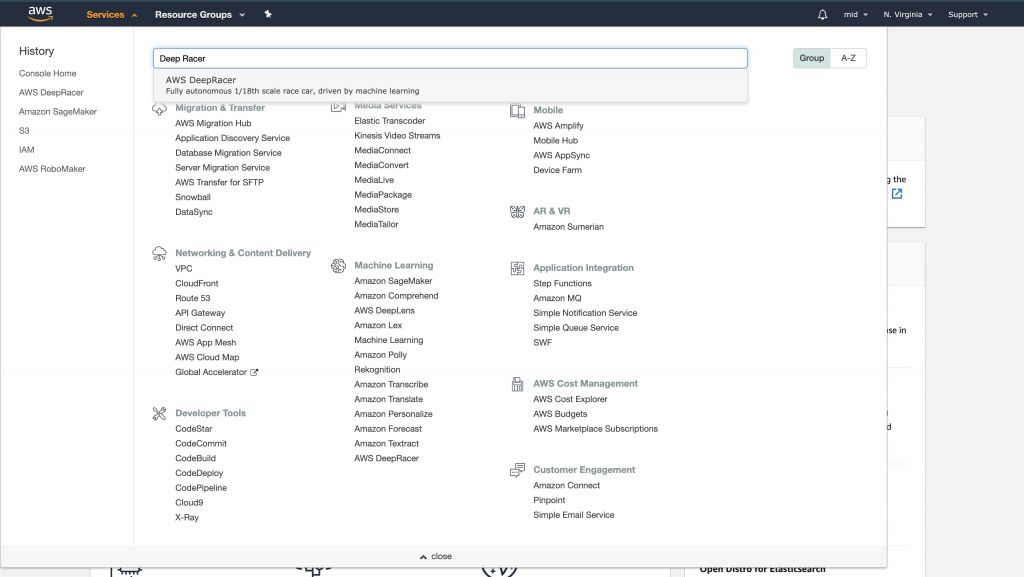Open AWS DeepRacer from History
The height and width of the screenshot is (577, 1024).
[x=51, y=93]
